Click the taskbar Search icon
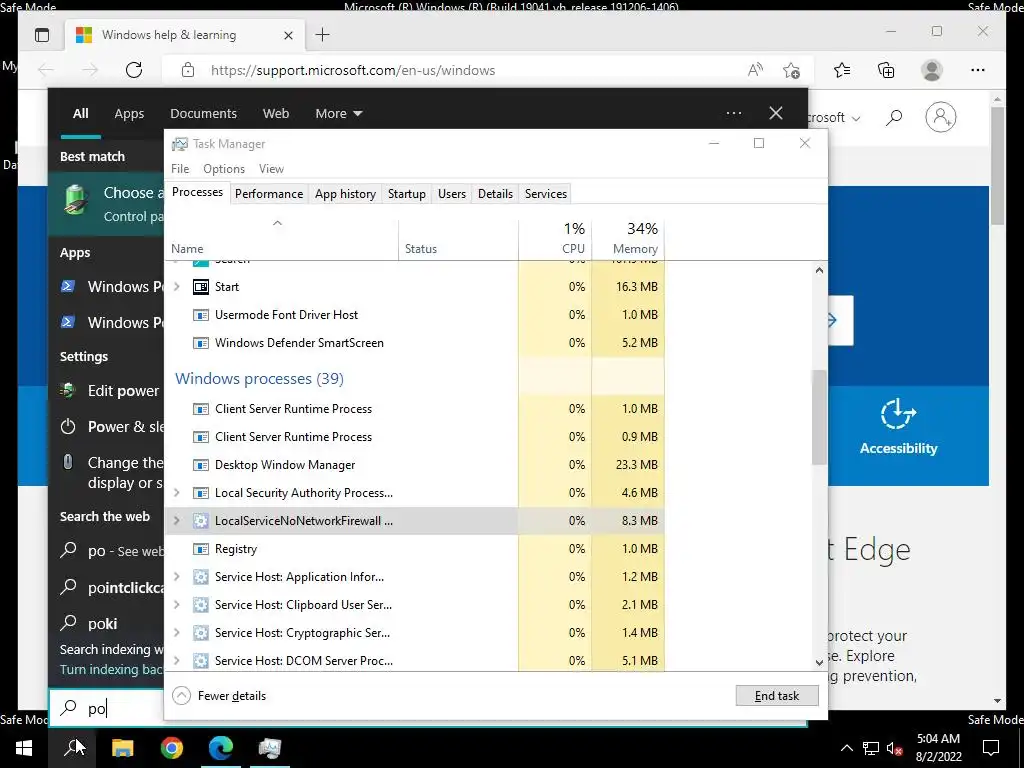This screenshot has height=768, width=1024. coord(73,748)
